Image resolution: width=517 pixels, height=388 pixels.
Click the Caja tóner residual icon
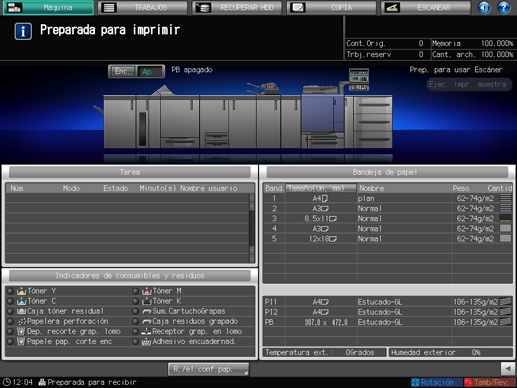click(21, 311)
